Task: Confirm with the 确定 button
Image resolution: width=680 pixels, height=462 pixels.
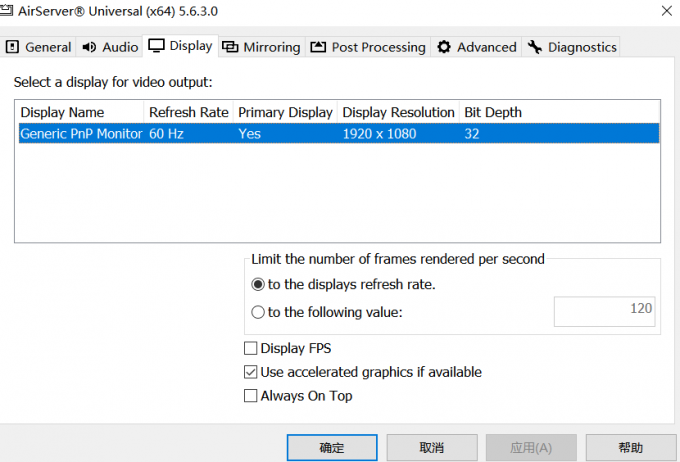Action: point(332,448)
